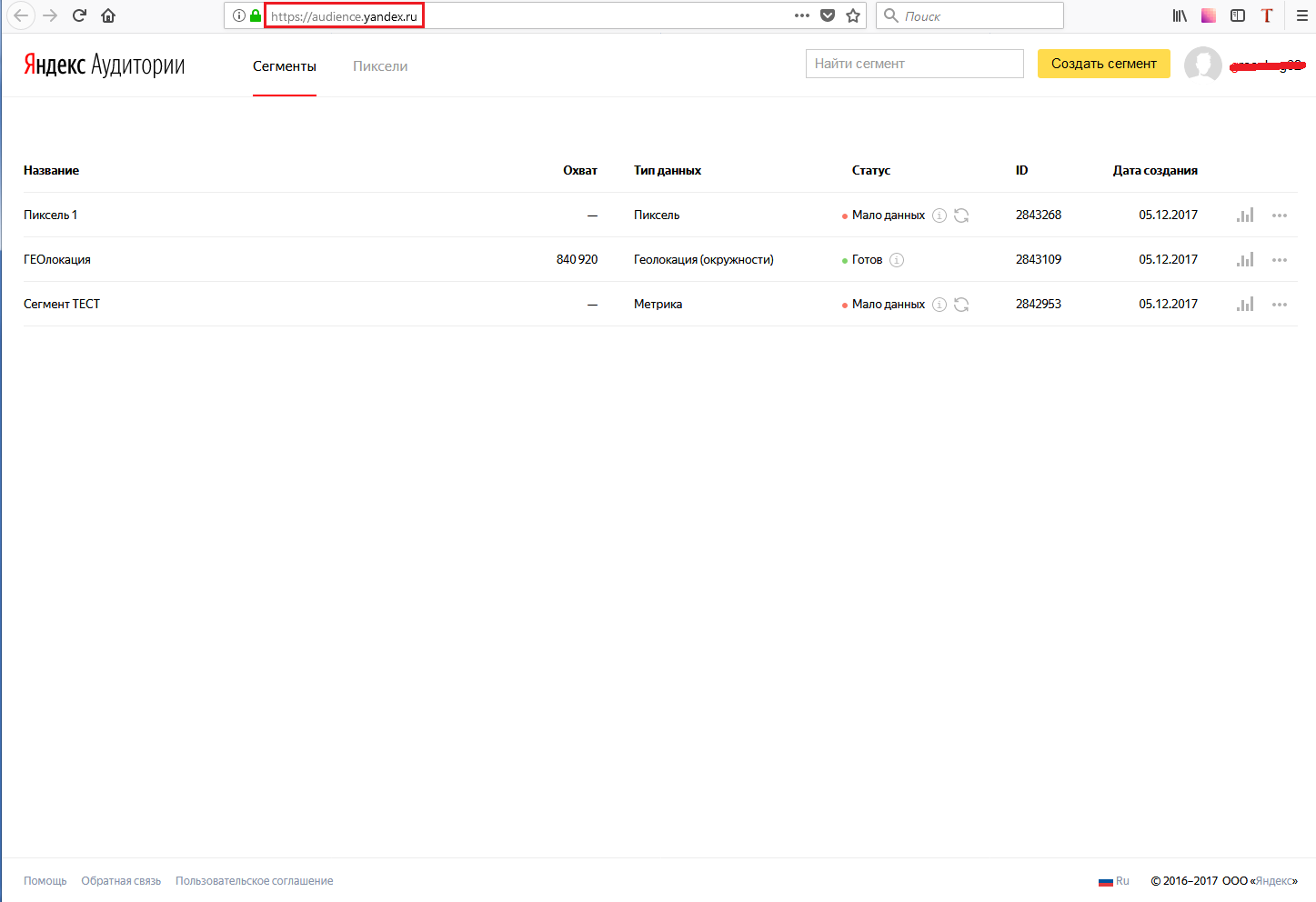Viewport: 1316px width, 902px height.
Task: Bookmark this page with the star
Action: (853, 15)
